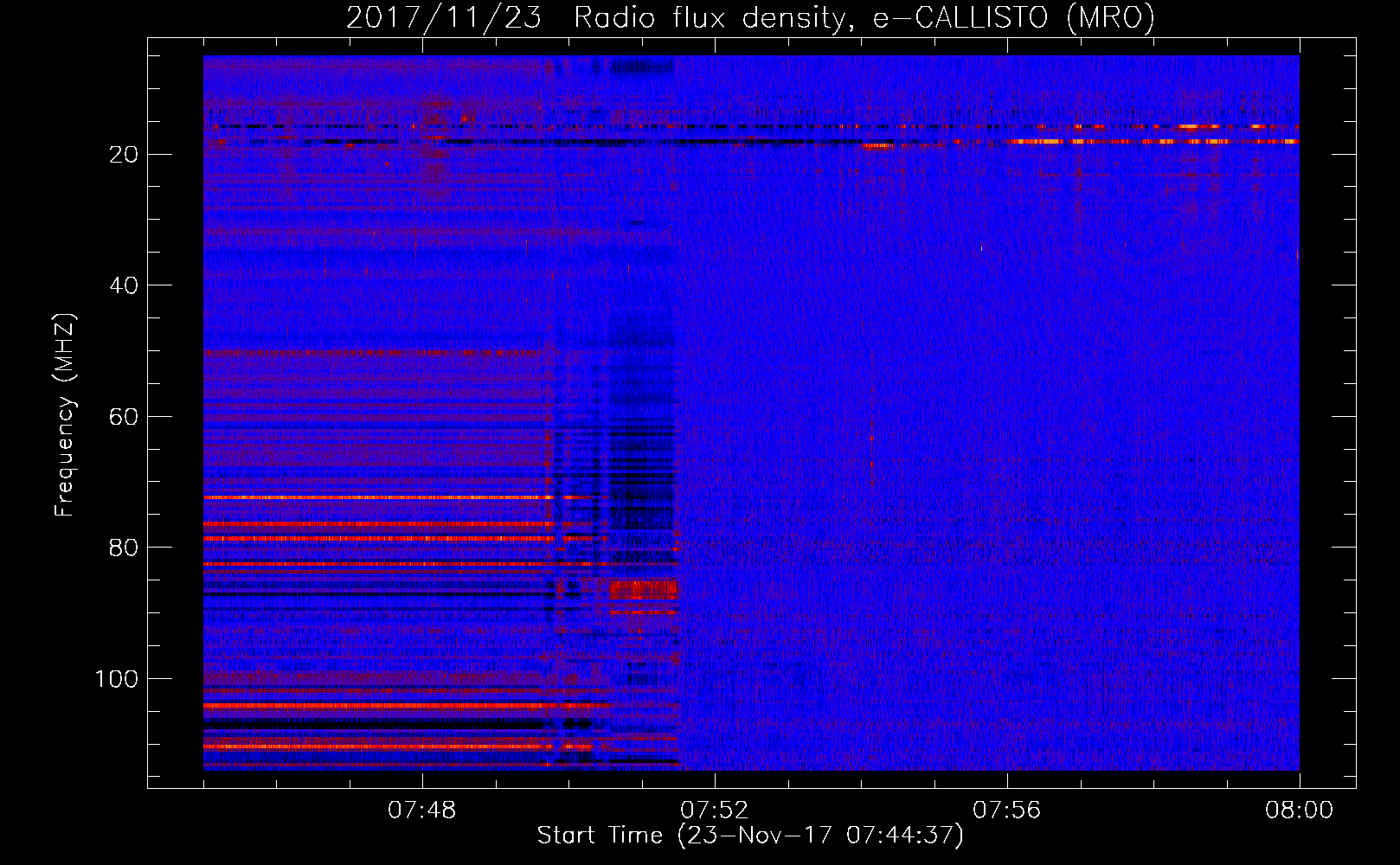Click the 07:56 time tick label
The width and height of the screenshot is (1400, 865).
(1007, 811)
